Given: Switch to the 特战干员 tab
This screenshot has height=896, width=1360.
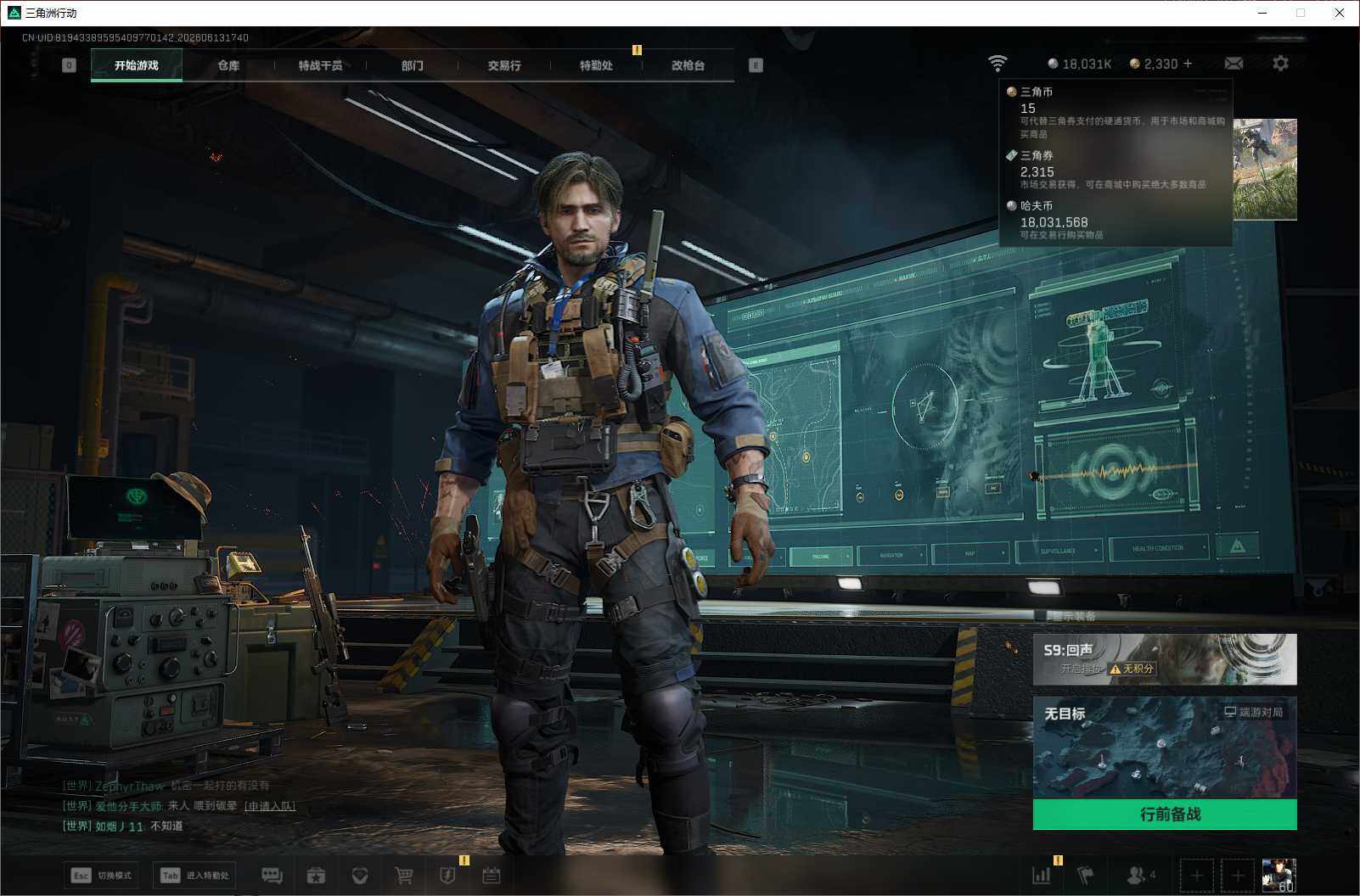Looking at the screenshot, I should pyautogui.click(x=320, y=65).
